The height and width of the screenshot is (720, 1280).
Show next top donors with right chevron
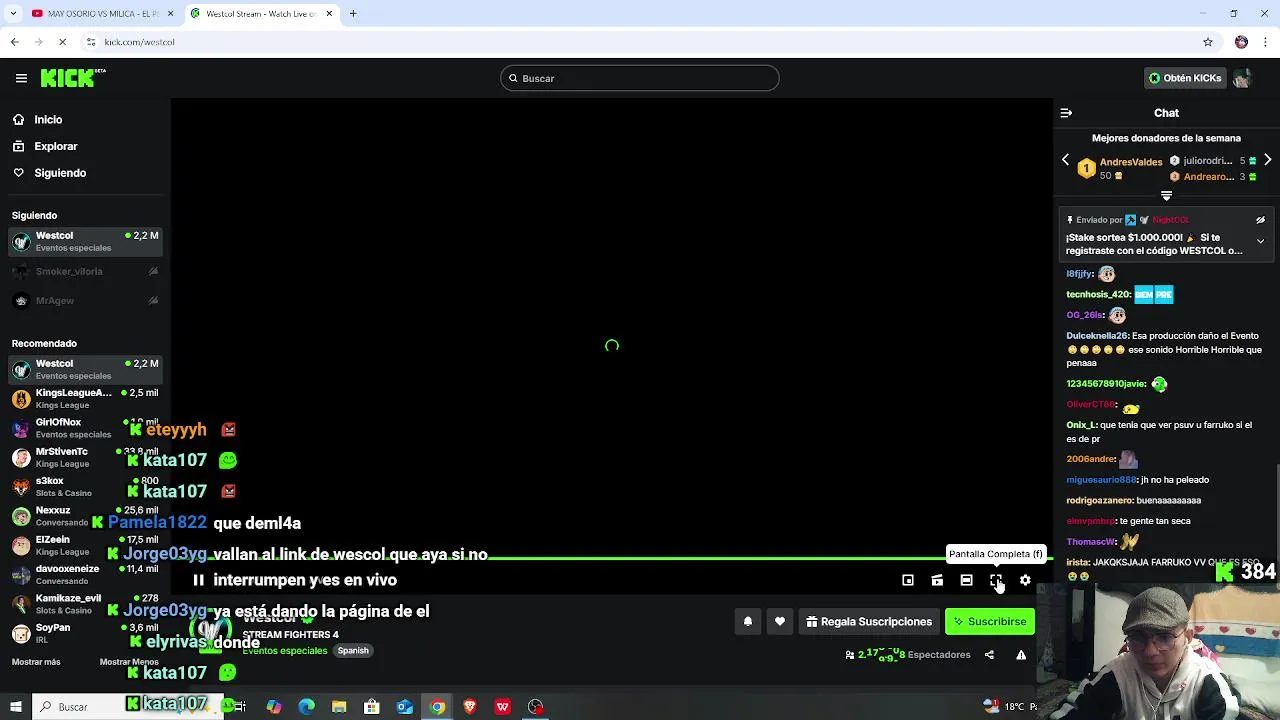click(x=1267, y=160)
